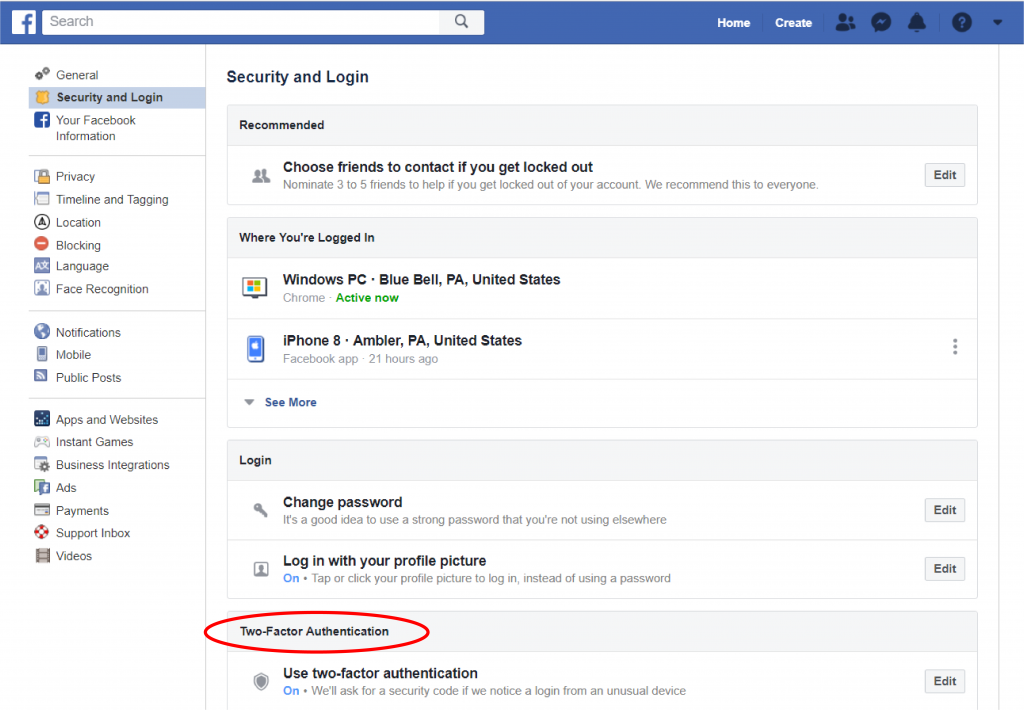Edit Change password

944,510
